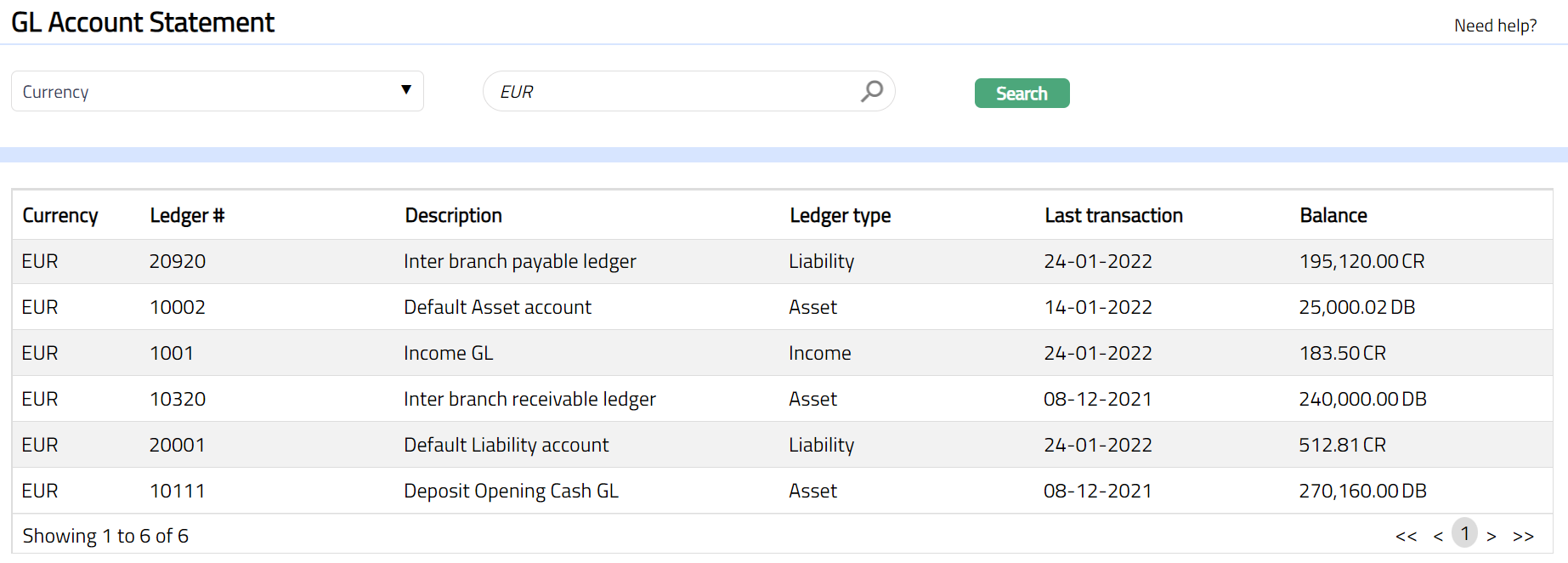This screenshot has height=563, width=1568.
Task: Click the magnifying glass search icon
Action: [871, 91]
